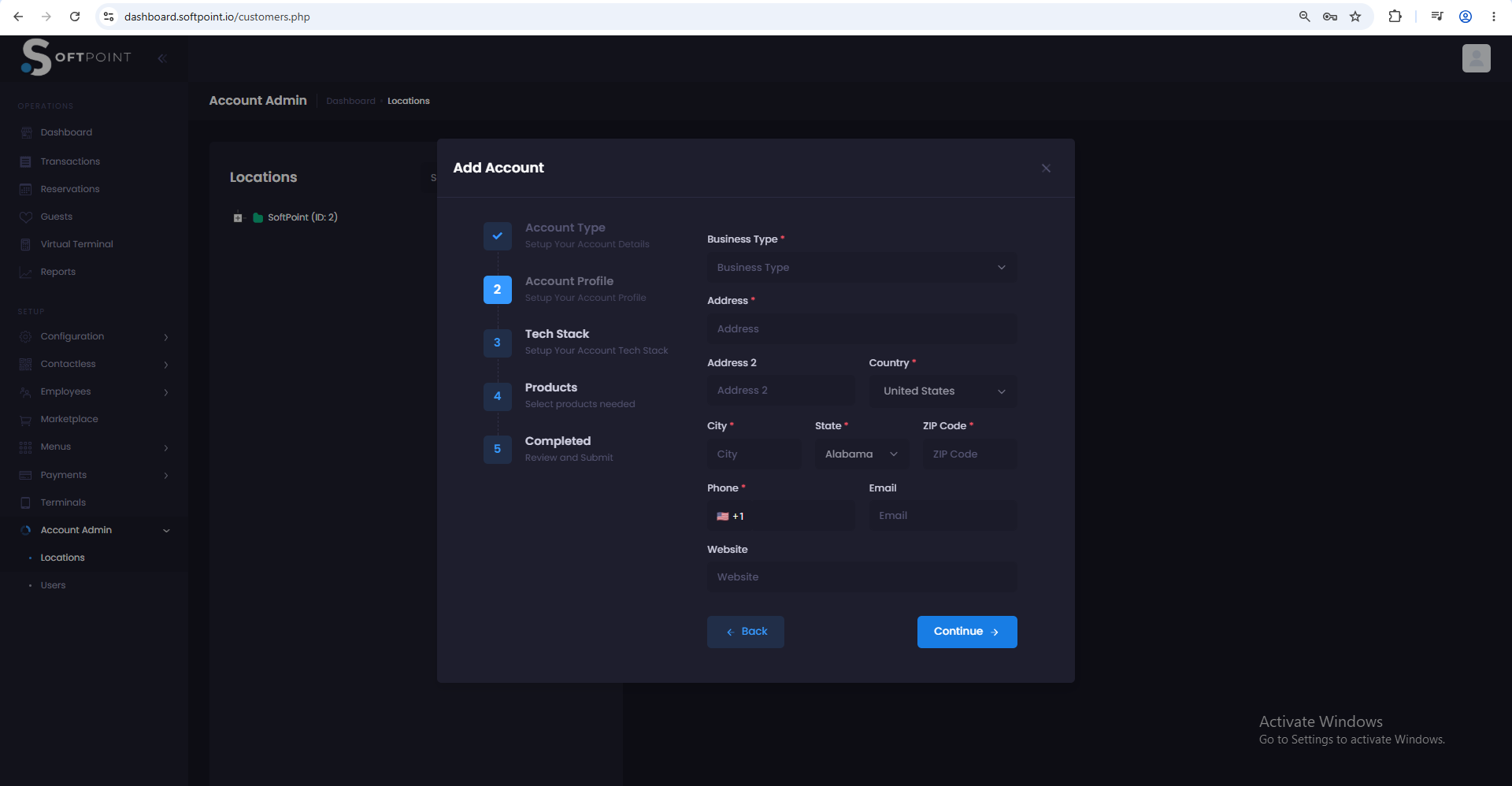Image resolution: width=1512 pixels, height=786 pixels.
Task: Click the Terminals device icon
Action: coord(26,502)
